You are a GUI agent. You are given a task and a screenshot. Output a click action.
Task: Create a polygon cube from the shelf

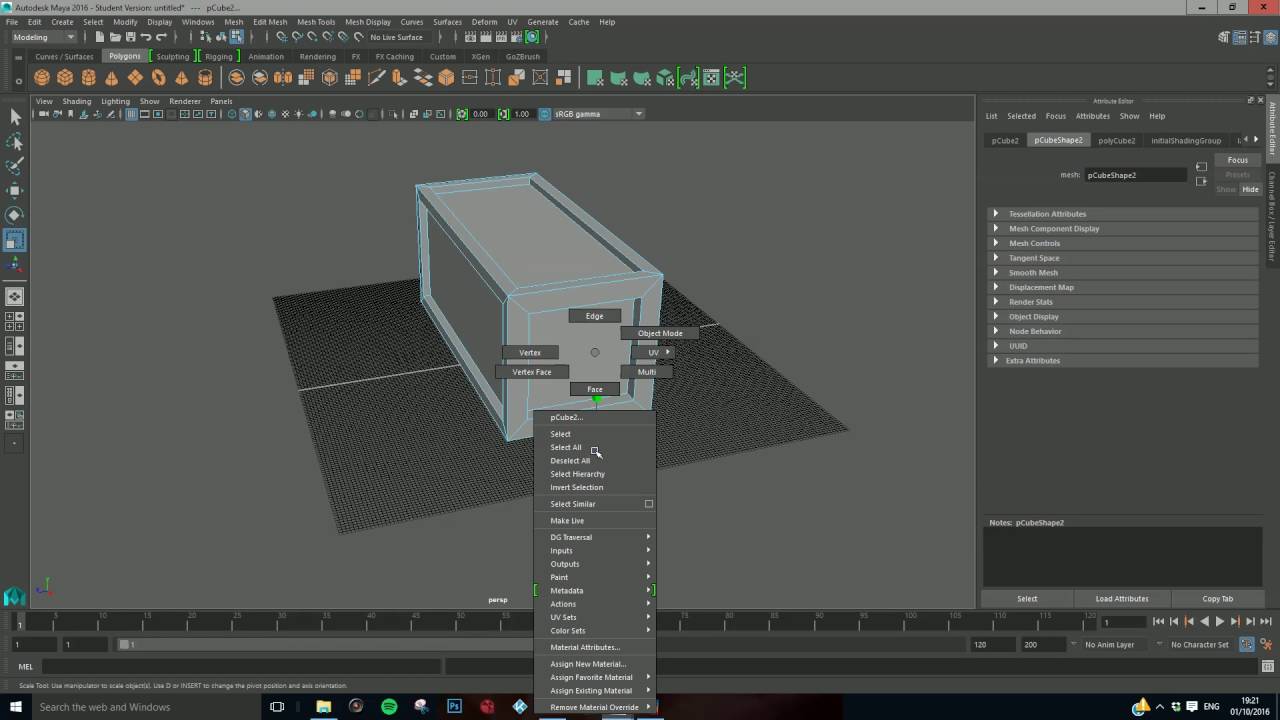65,78
